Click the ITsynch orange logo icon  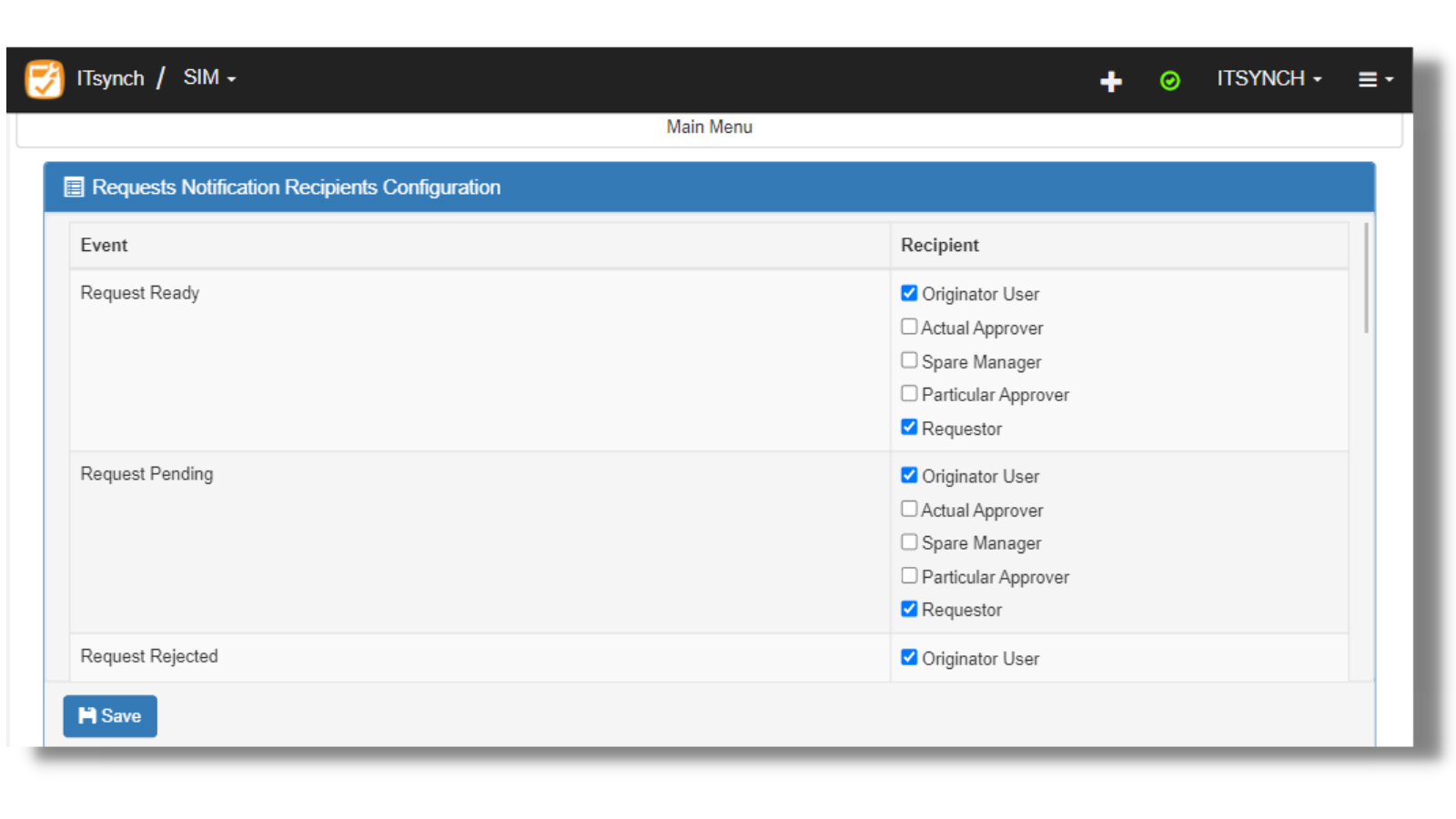point(43,79)
